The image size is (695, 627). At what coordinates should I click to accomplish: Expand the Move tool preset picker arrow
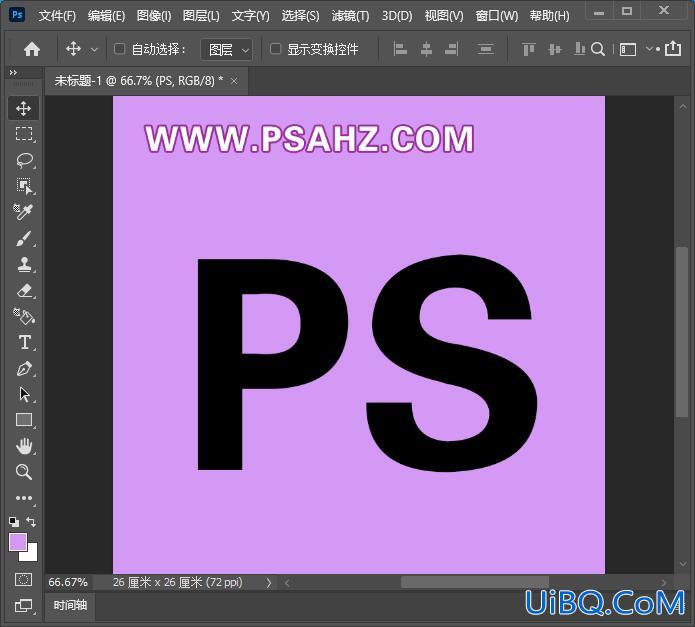94,50
